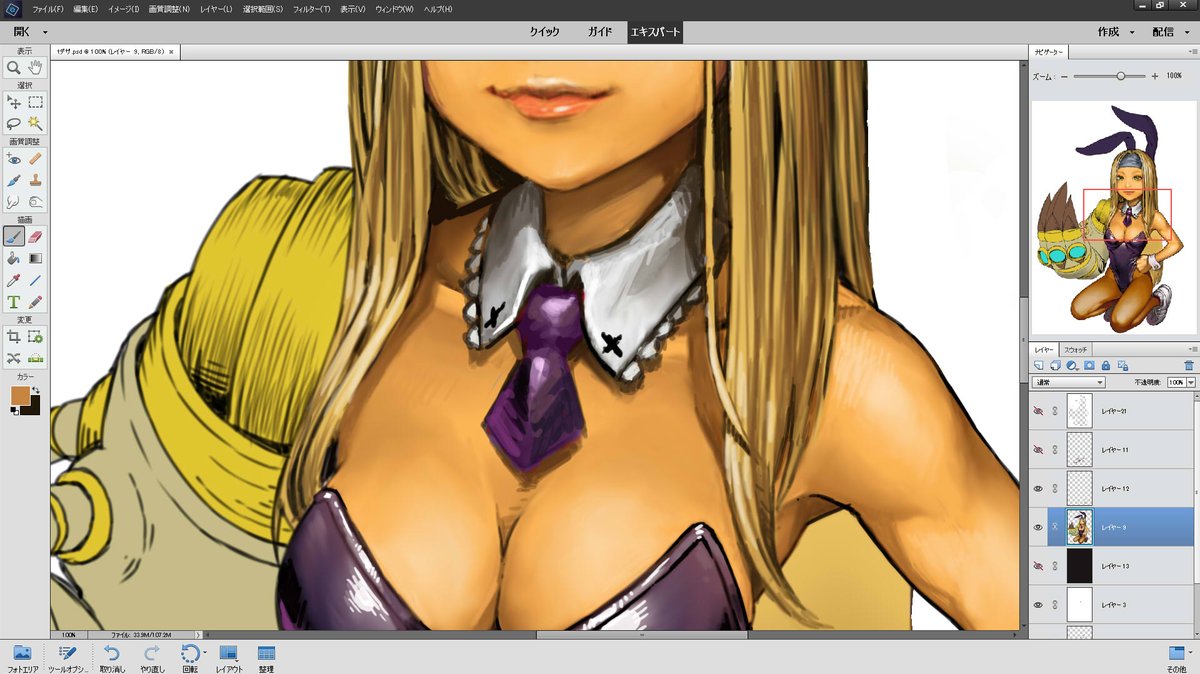Switch to the ガイド mode tab
The image size is (1200, 674).
tap(600, 32)
